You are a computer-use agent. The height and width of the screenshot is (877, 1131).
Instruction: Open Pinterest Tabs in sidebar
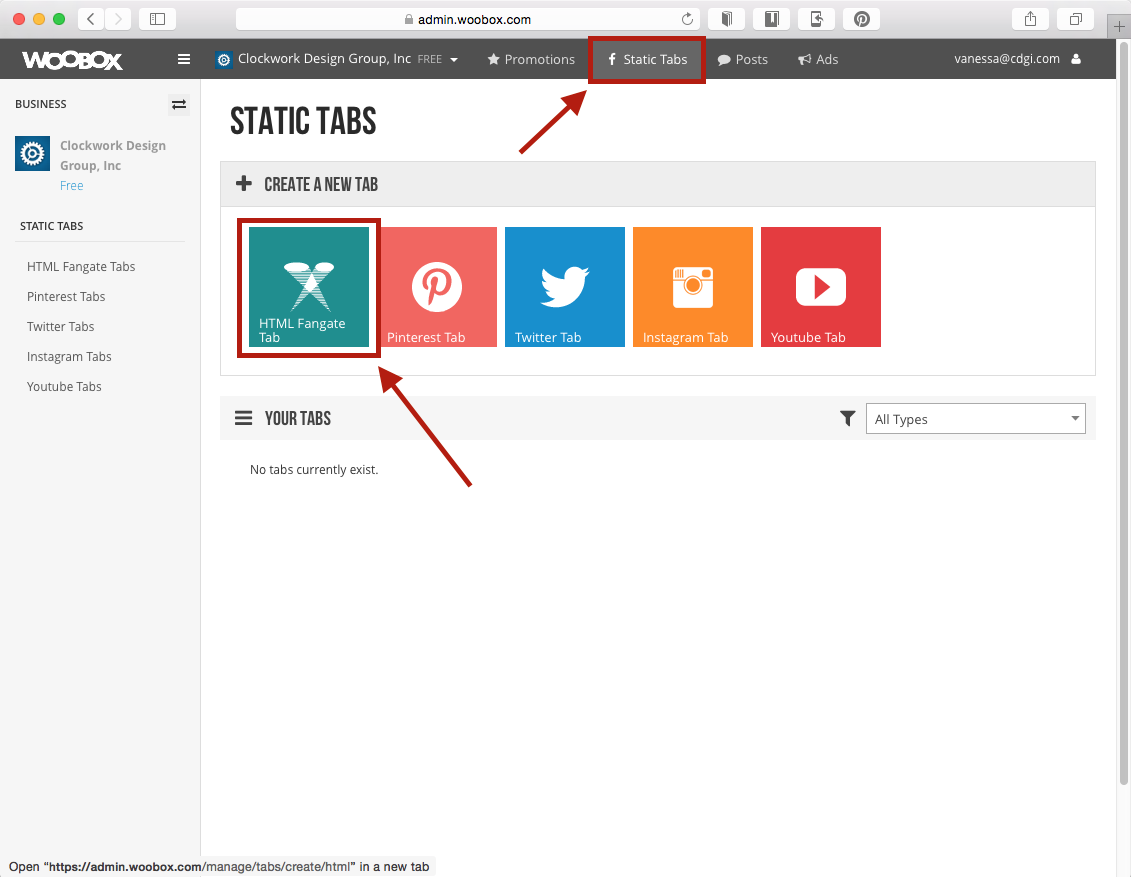(66, 296)
